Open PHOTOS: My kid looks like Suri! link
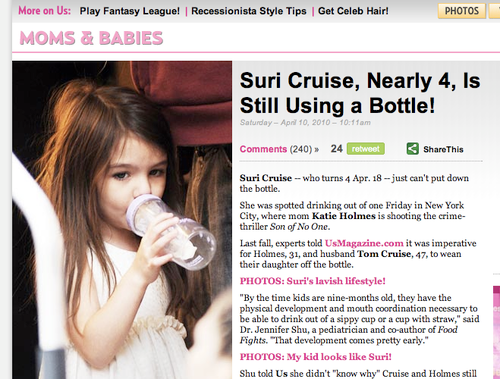 click(x=316, y=357)
